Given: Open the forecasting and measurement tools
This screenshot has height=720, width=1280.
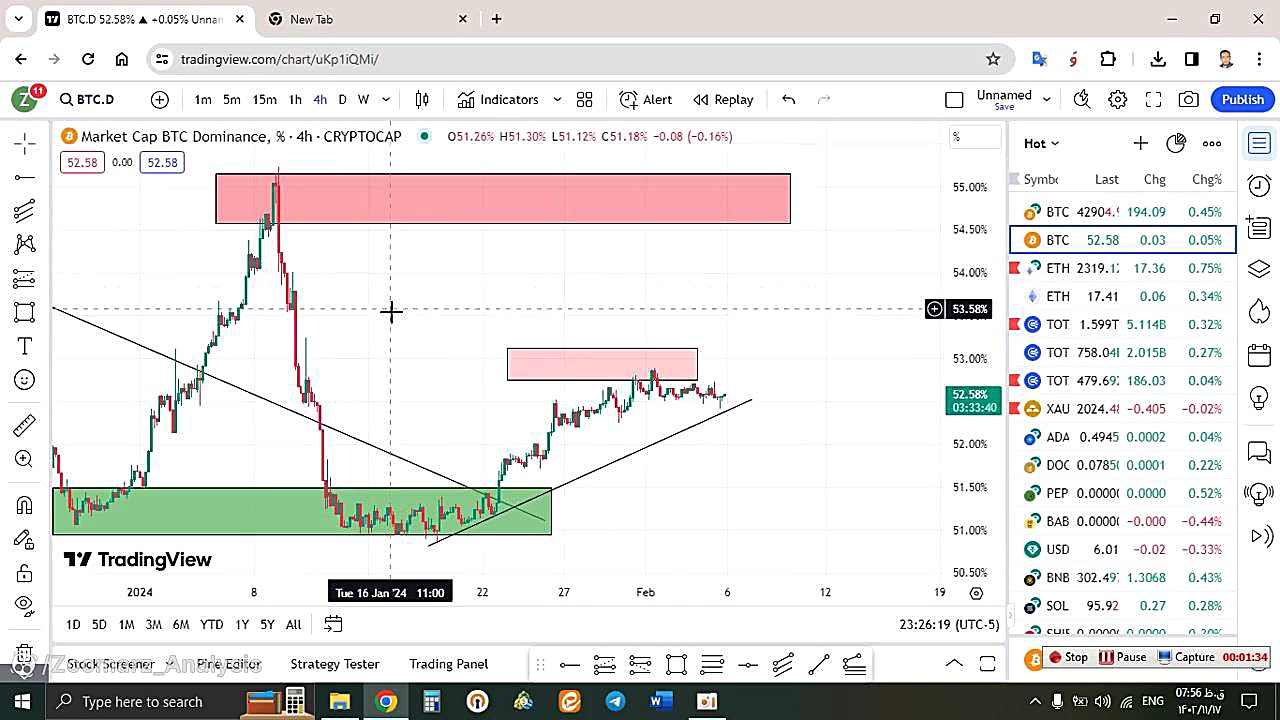Looking at the screenshot, I should (25, 278).
